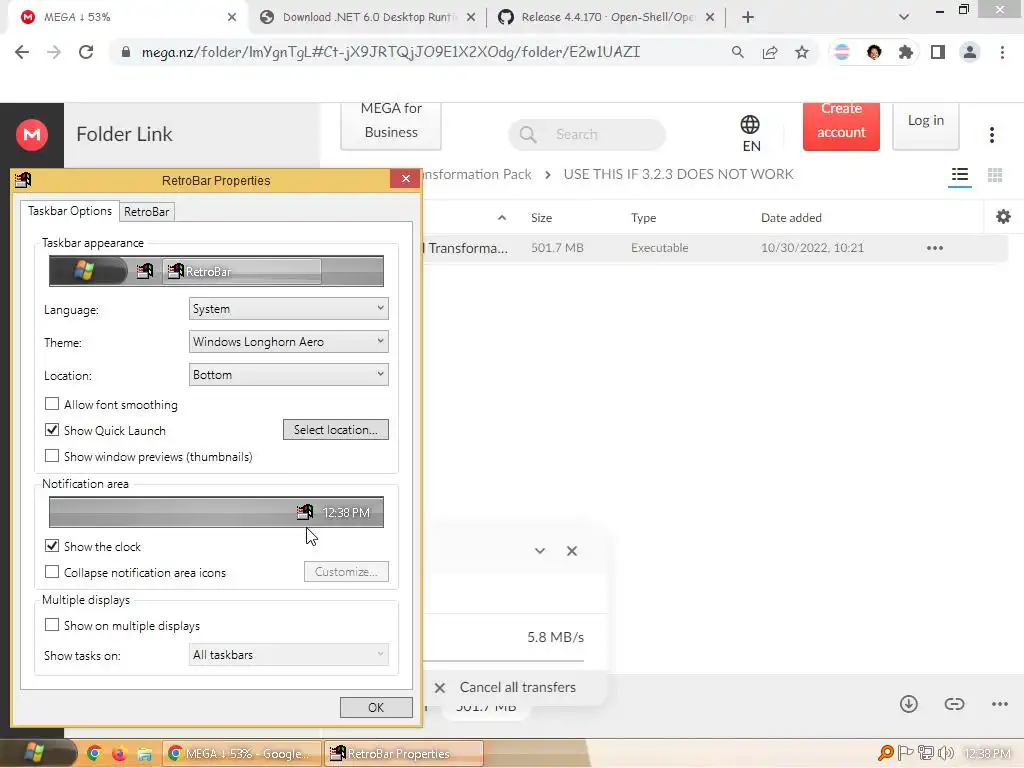The image size is (1024, 768).
Task: Open the Chrome extensions puzzle icon
Action: pyautogui.click(x=905, y=52)
